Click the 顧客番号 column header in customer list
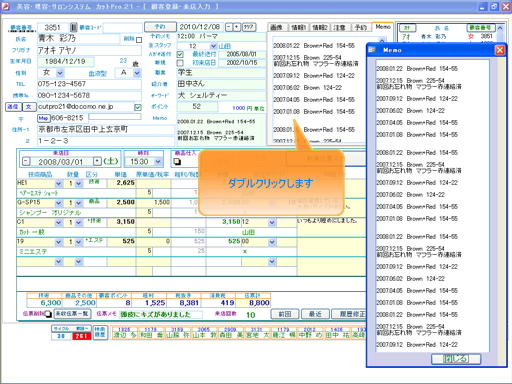The image size is (512, 384). [480, 28]
